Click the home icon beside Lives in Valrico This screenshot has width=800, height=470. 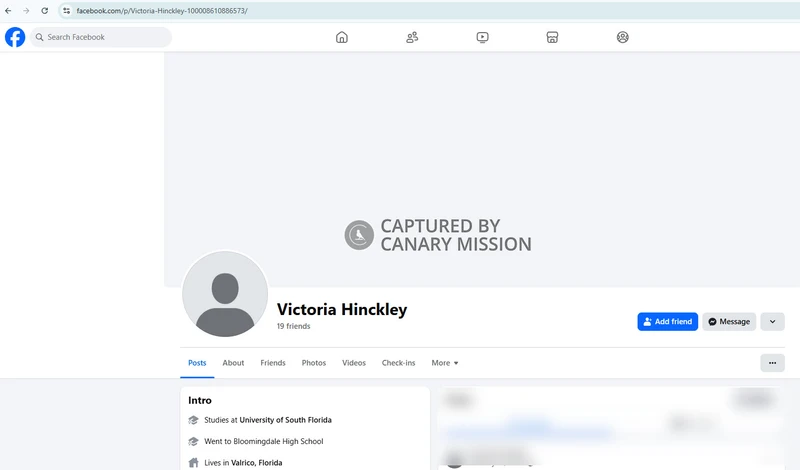193,463
